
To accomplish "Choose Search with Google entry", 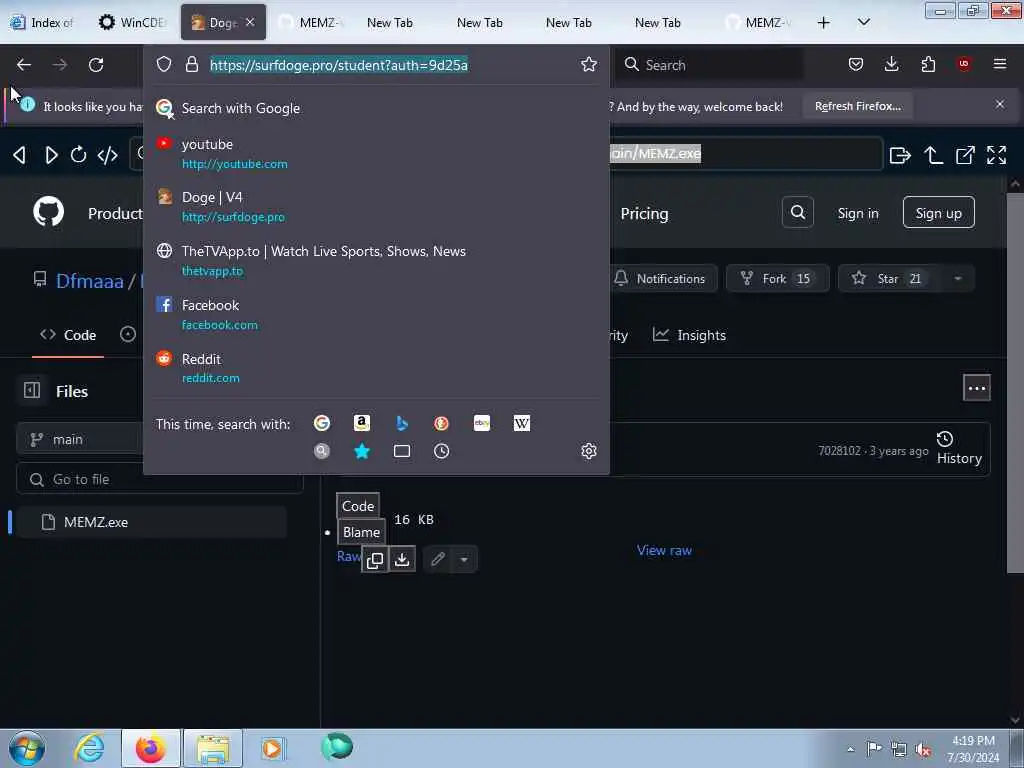I will (x=376, y=108).
